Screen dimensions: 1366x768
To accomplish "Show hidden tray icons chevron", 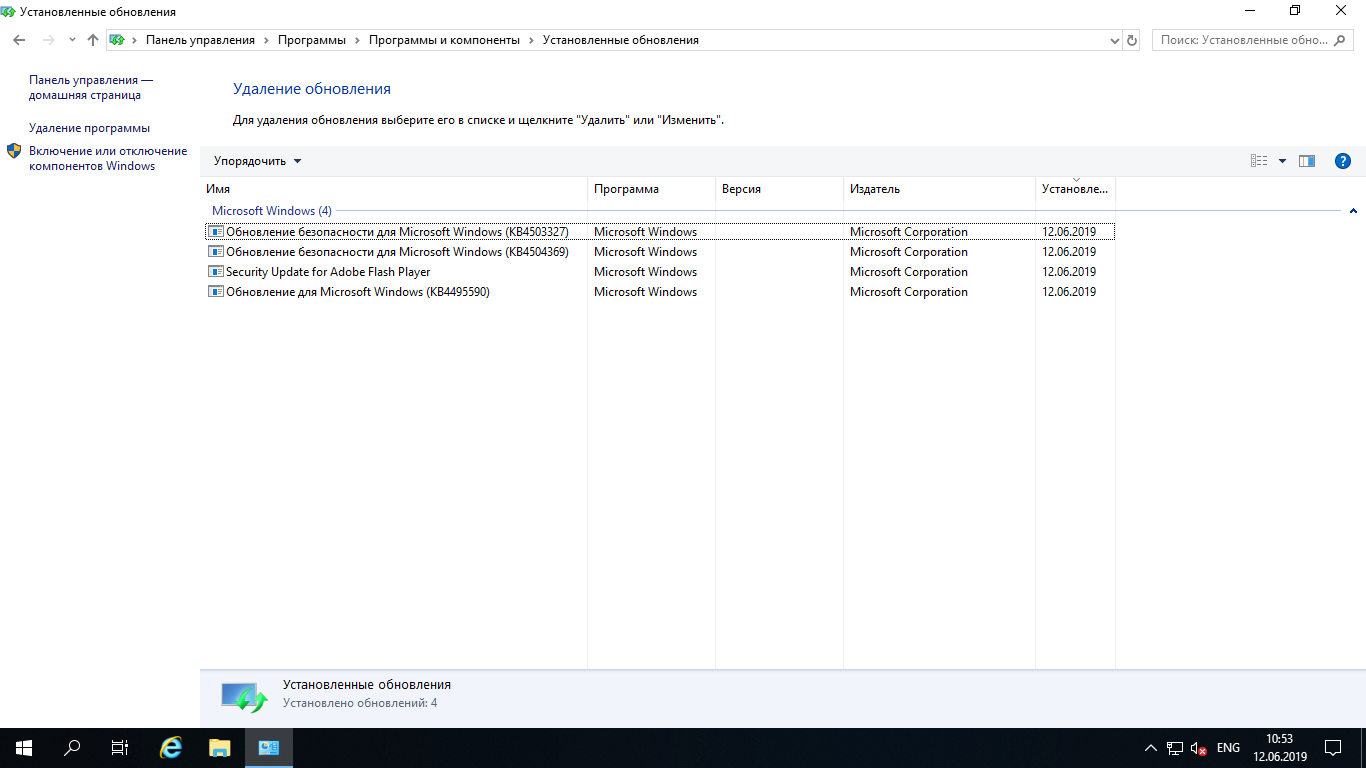I will 1150,748.
